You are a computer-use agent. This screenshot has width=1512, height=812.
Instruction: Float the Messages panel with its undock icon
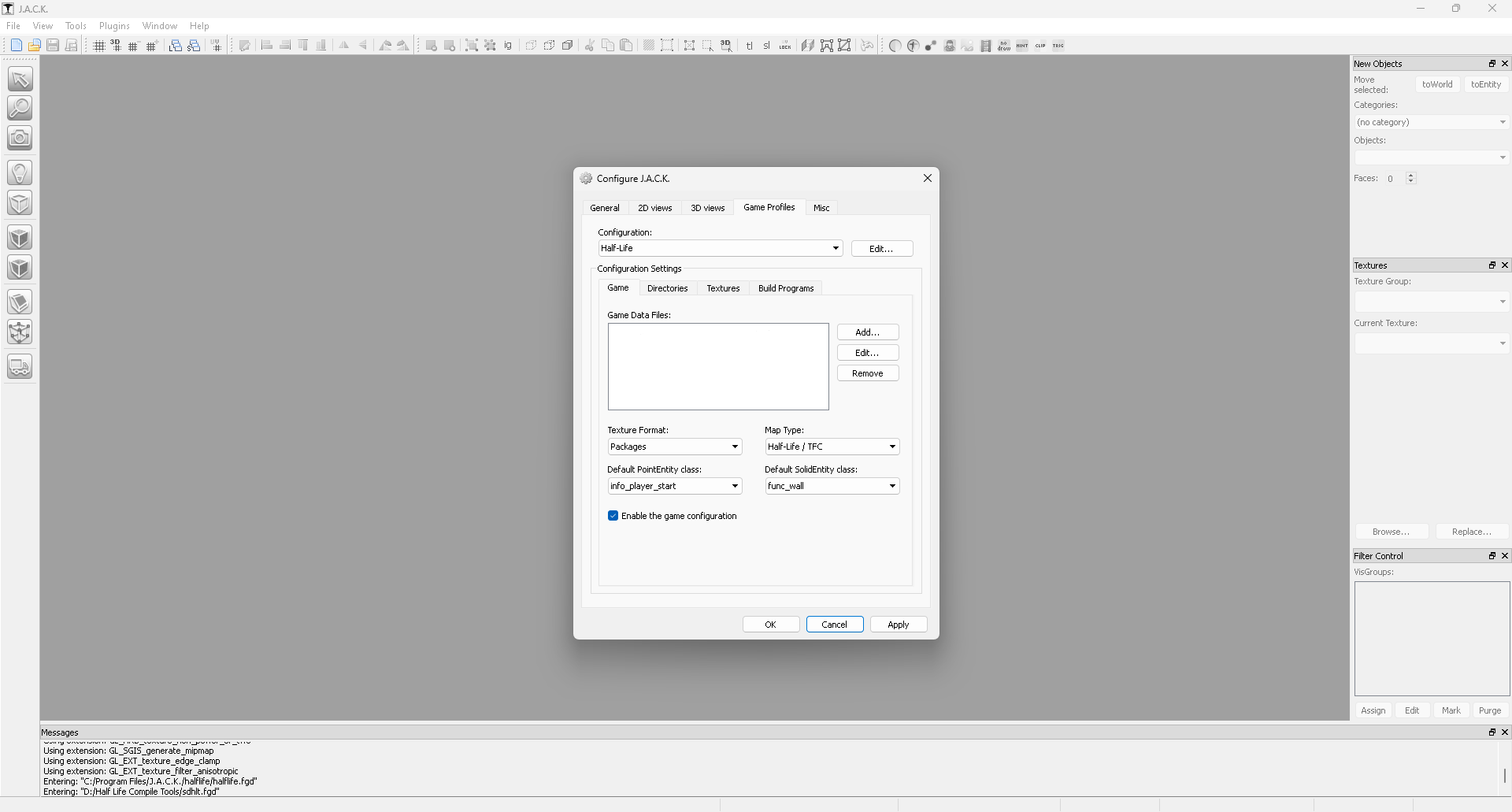click(x=1492, y=732)
